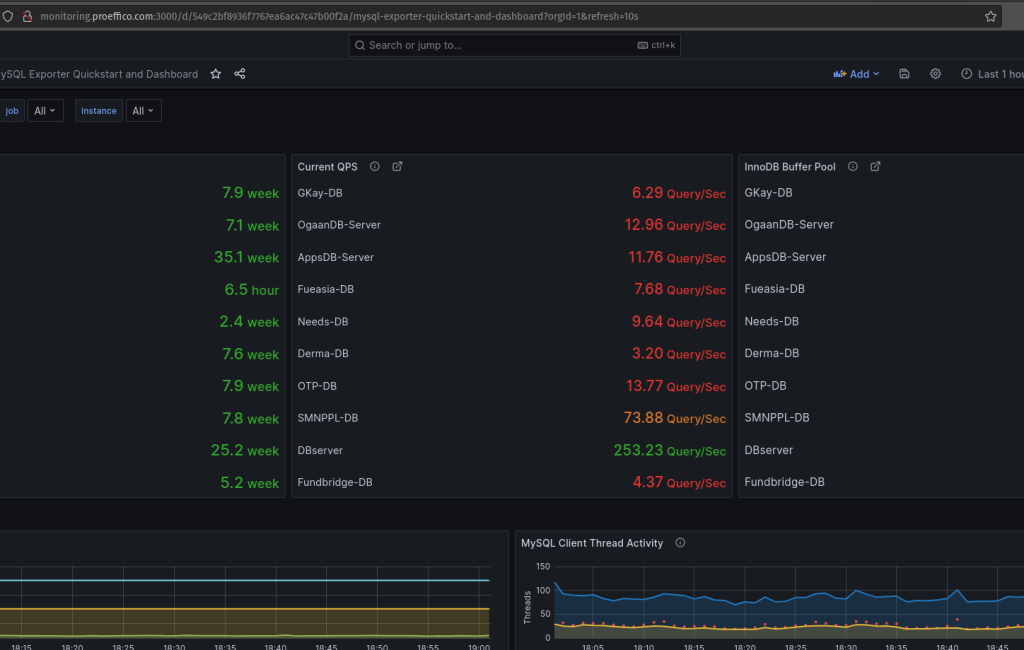The image size is (1024, 650).
Task: Mark dashboard as favorite with star icon
Action: click(215, 74)
